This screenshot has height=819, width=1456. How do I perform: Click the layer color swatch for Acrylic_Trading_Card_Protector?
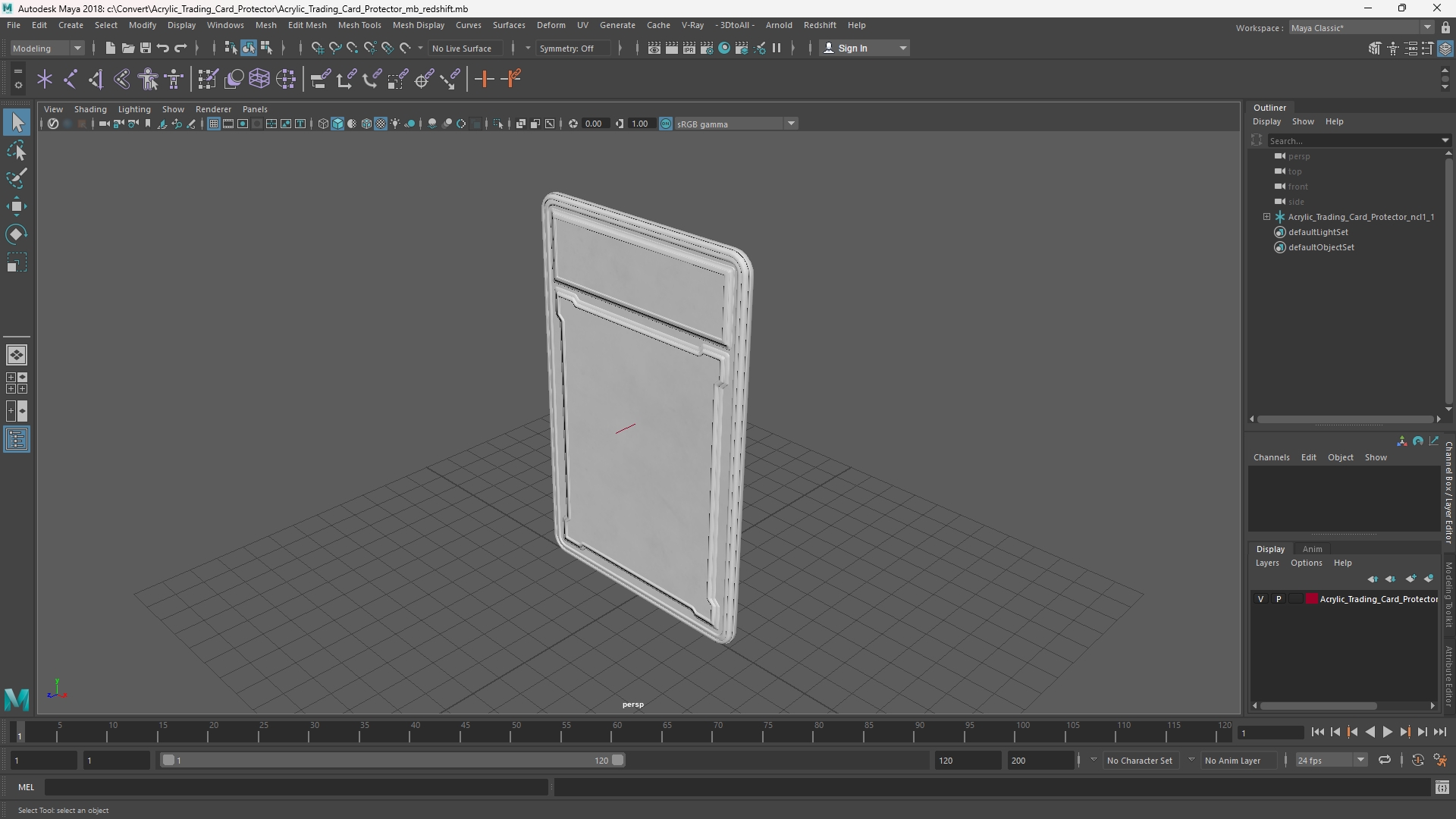1311,599
